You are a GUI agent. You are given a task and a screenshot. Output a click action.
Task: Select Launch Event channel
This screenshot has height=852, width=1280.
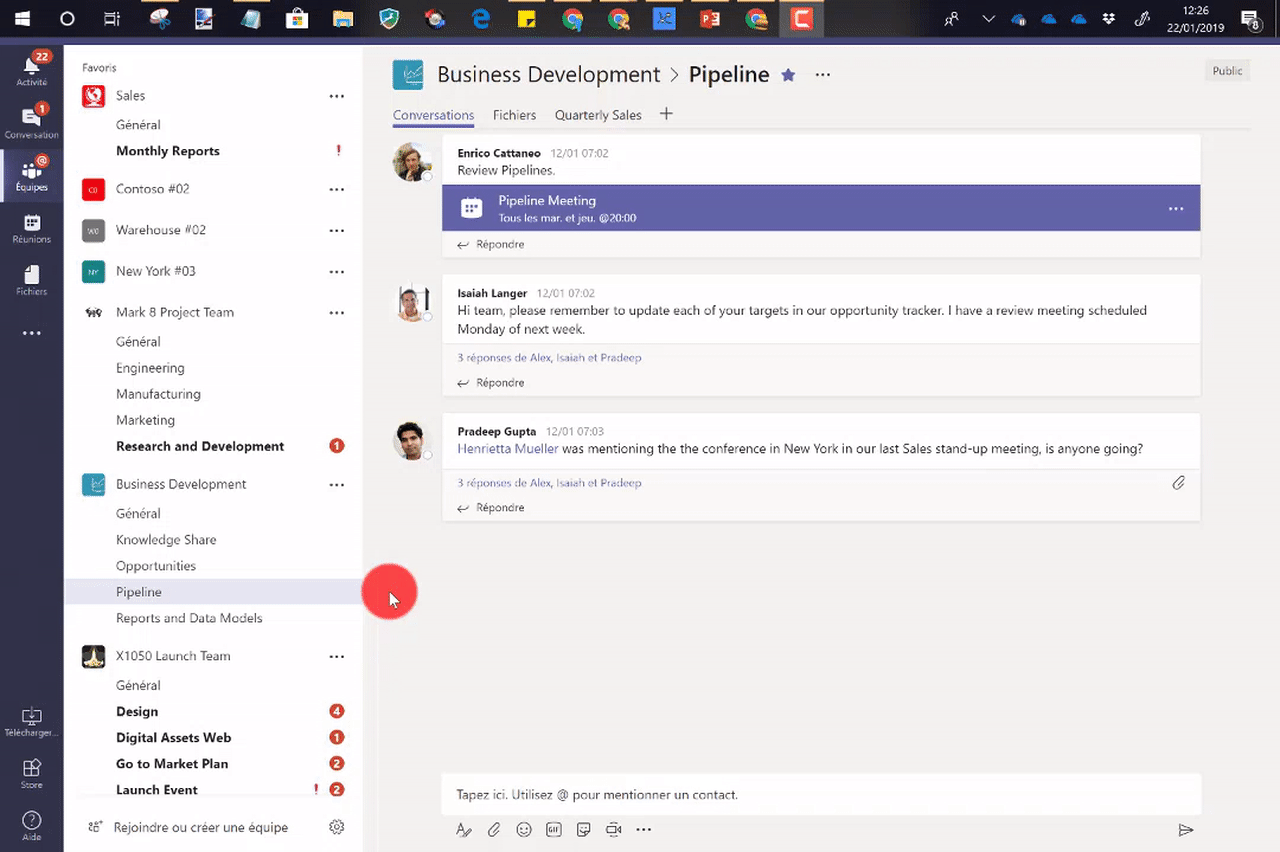[157, 789]
